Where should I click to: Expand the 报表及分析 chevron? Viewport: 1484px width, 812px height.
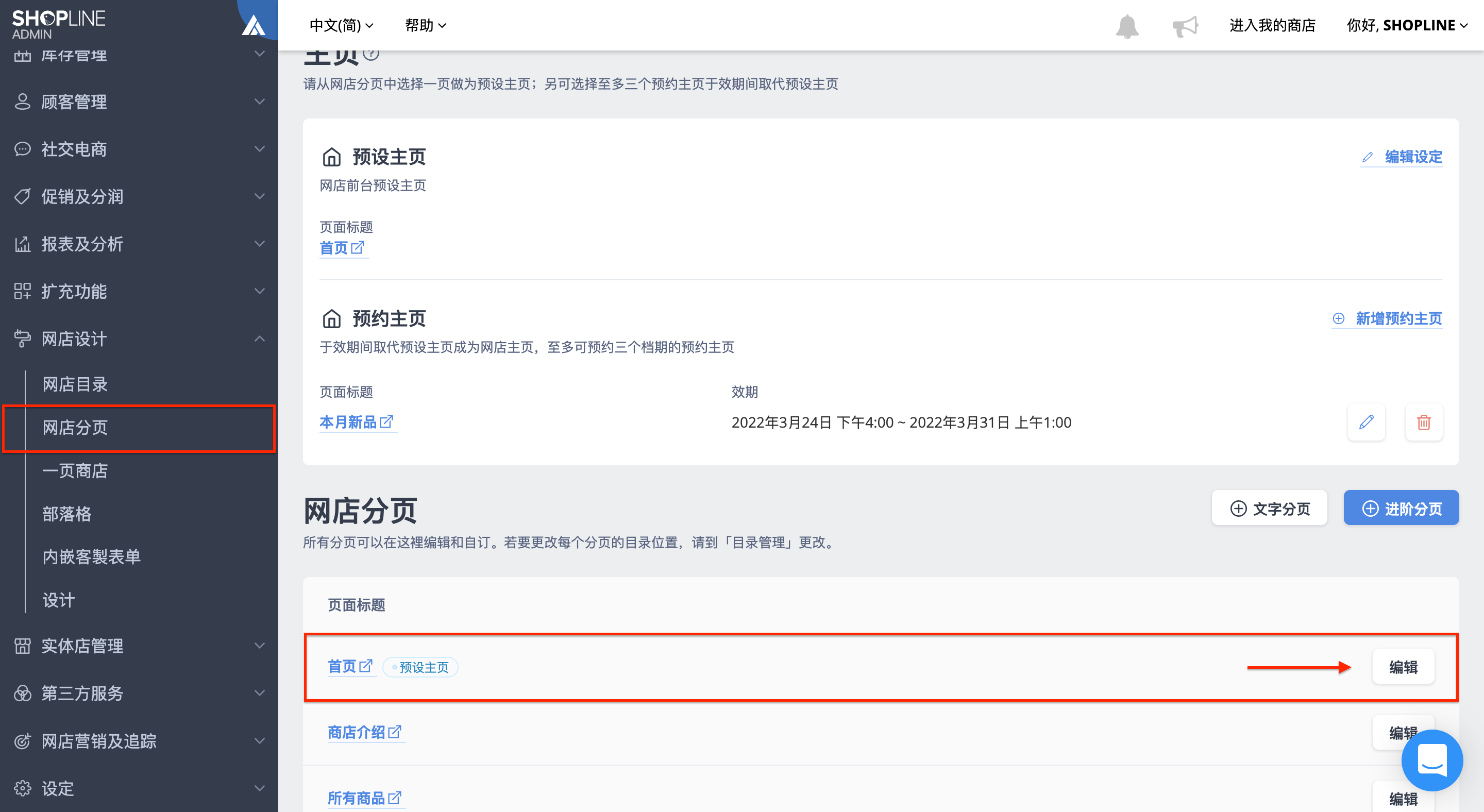260,244
